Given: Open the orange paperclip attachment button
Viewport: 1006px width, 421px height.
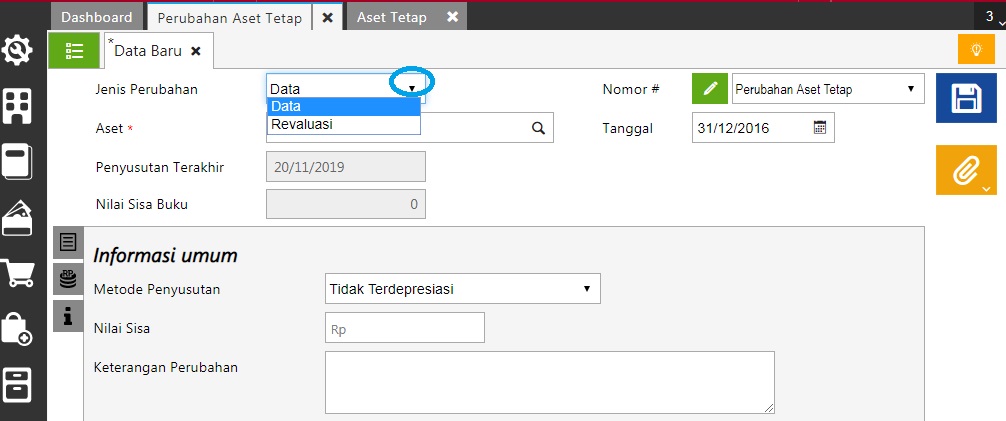Looking at the screenshot, I should pos(965,170).
